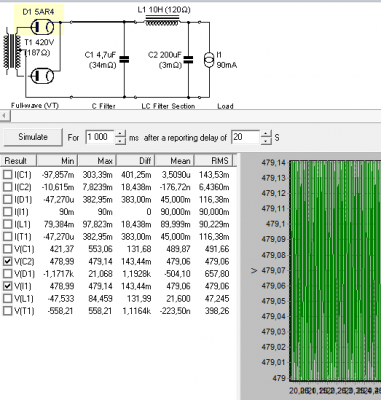The image size is (381, 400).
Task: Uncheck the V(I1) result checkbox
Action: click(7, 286)
